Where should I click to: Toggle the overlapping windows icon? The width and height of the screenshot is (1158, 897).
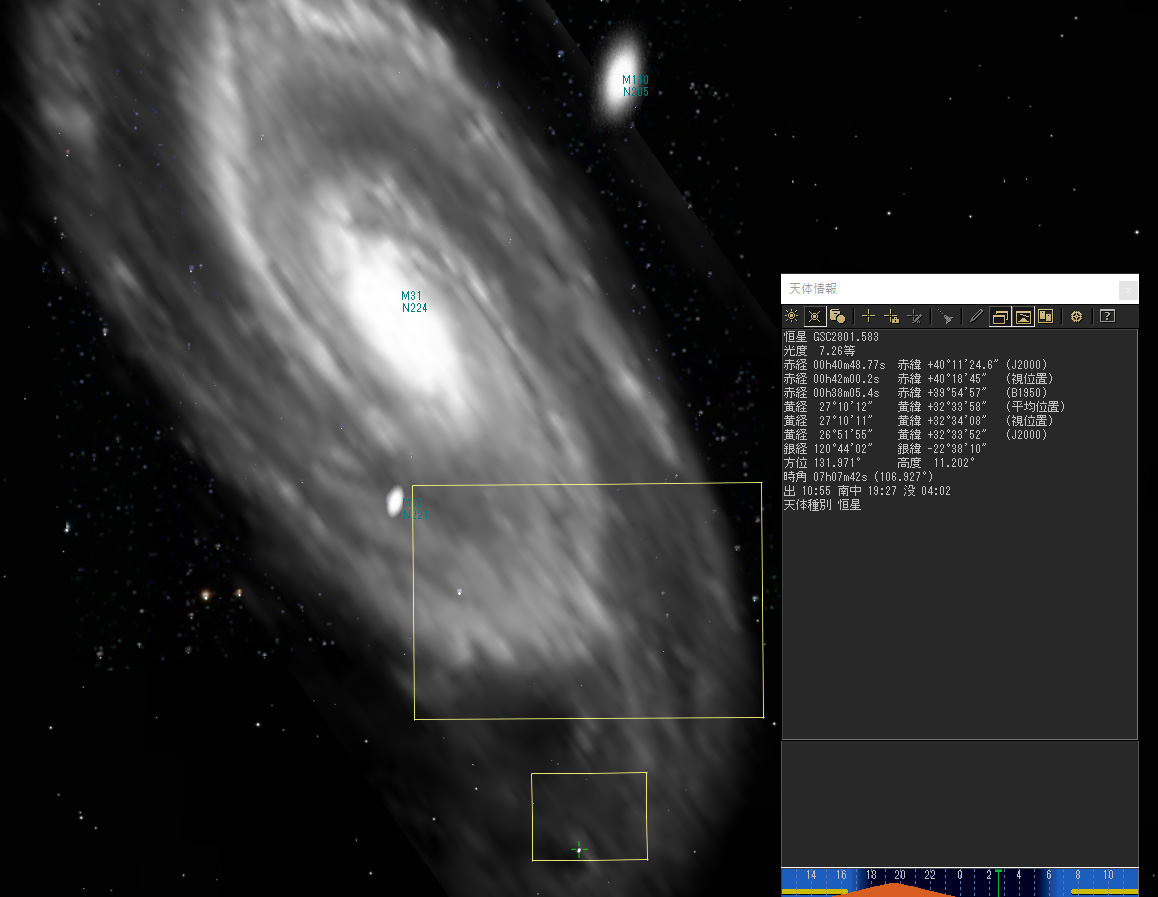pyautogui.click(x=1000, y=317)
